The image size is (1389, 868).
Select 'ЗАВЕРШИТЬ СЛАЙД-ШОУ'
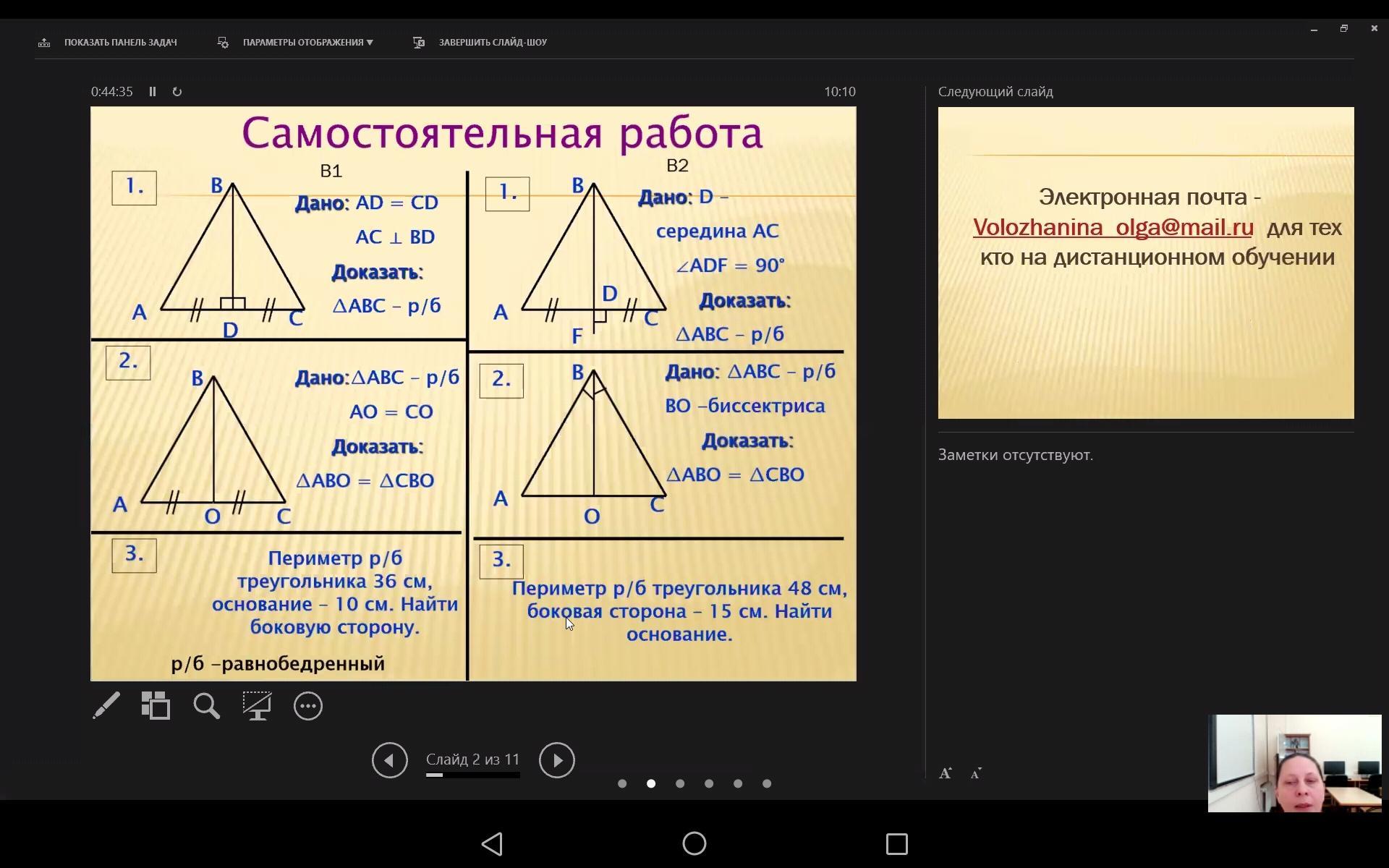[493, 43]
